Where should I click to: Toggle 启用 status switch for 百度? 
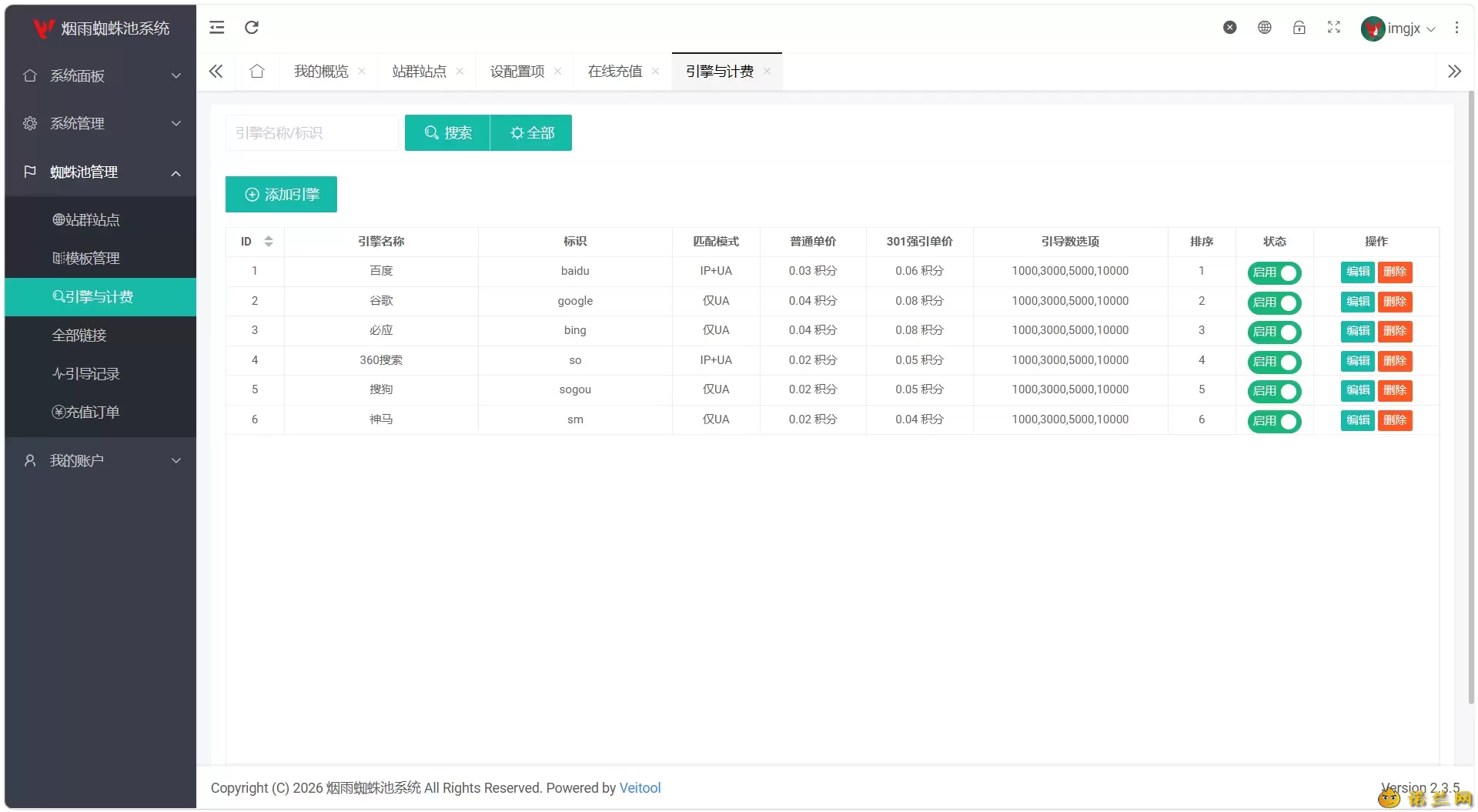[x=1274, y=272]
